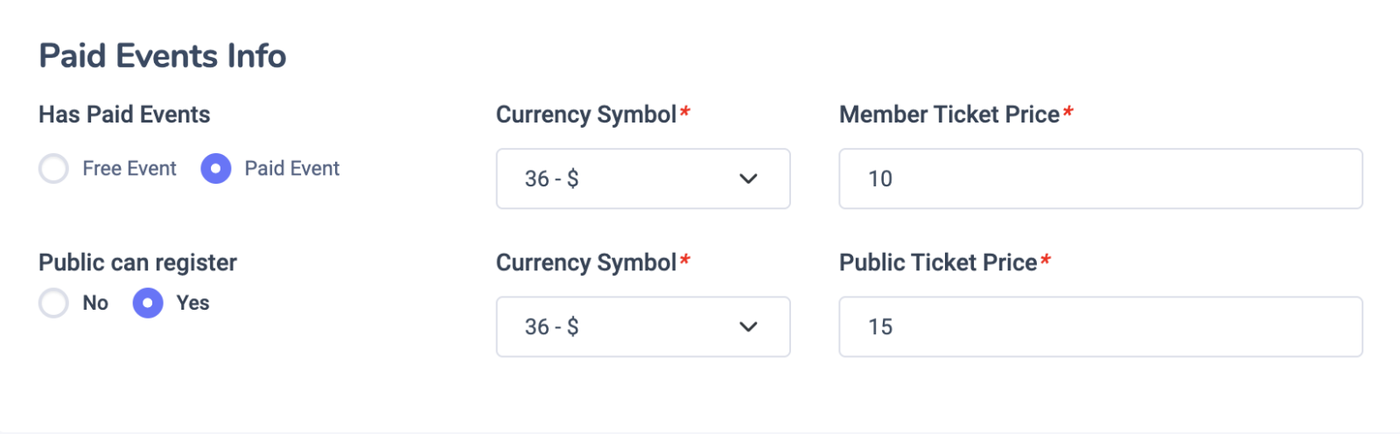Open the member Currency Symbol dropdown
The width and height of the screenshot is (1400, 434).
click(x=642, y=179)
